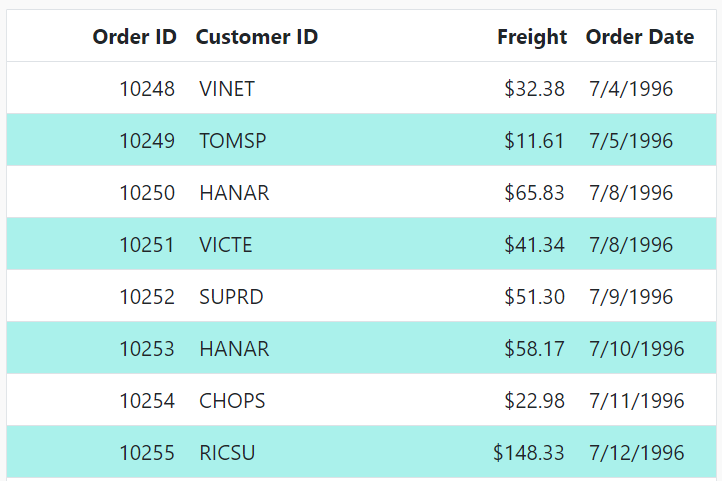Click the order date 7/11/1996
This screenshot has width=722, height=481.
[x=637, y=401]
